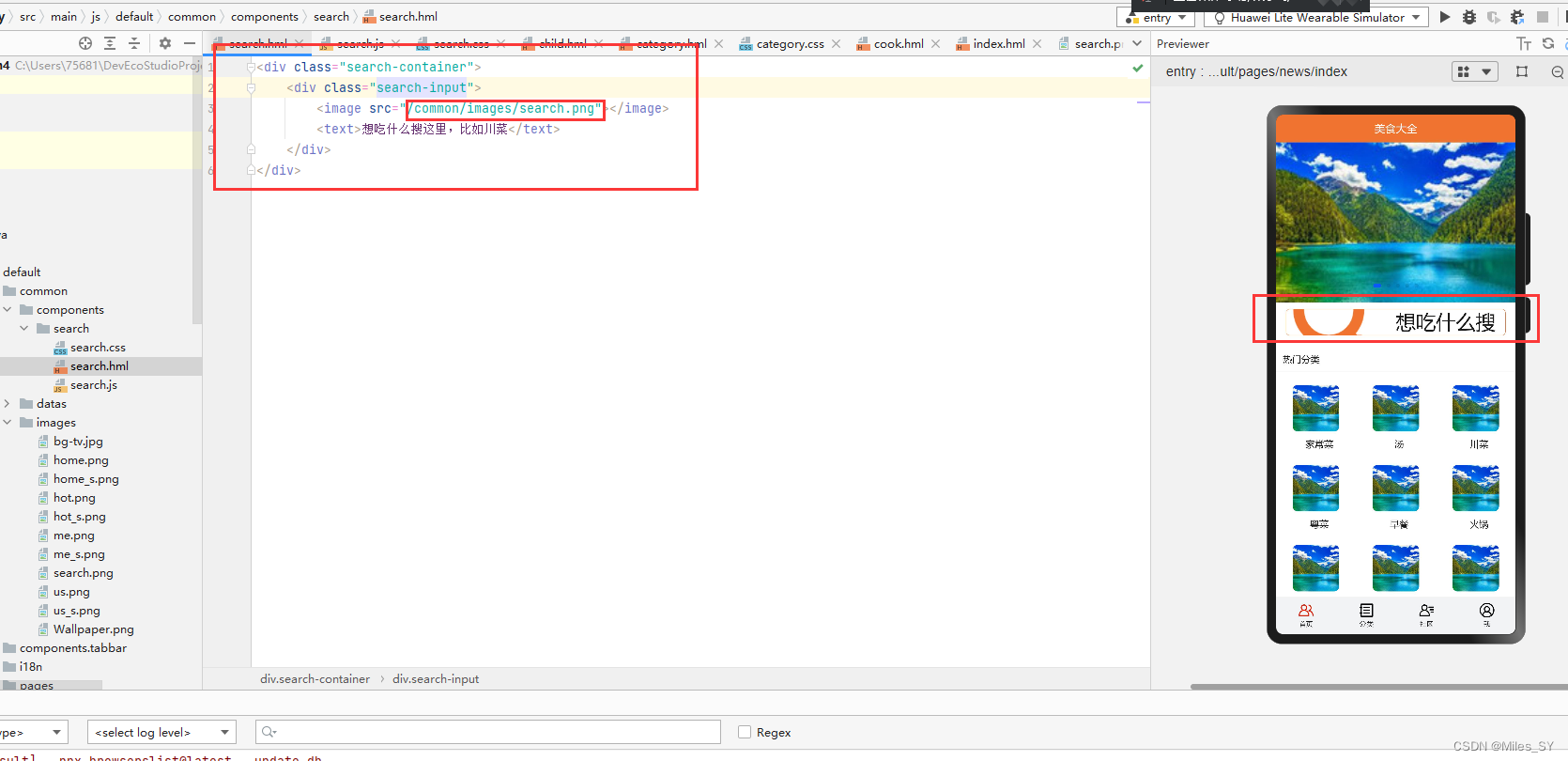
Task: Close the index.hml tab
Action: pyautogui.click(x=1037, y=44)
